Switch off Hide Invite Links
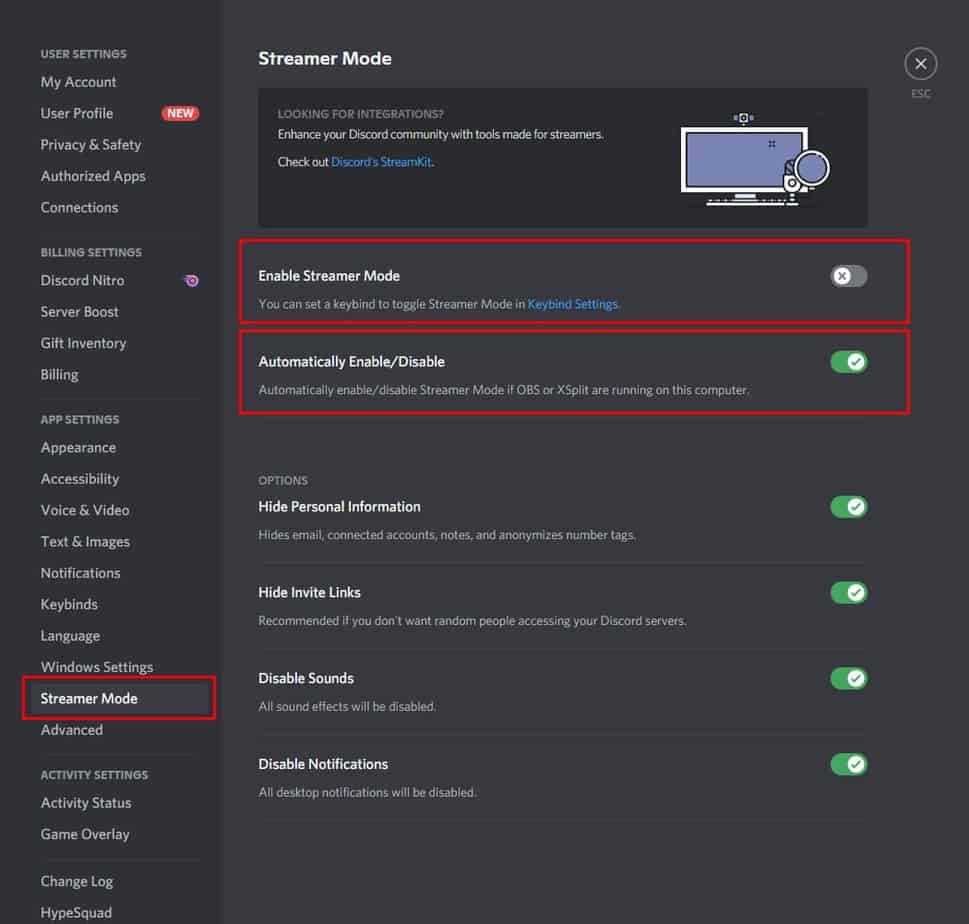The image size is (969, 924). [848, 593]
